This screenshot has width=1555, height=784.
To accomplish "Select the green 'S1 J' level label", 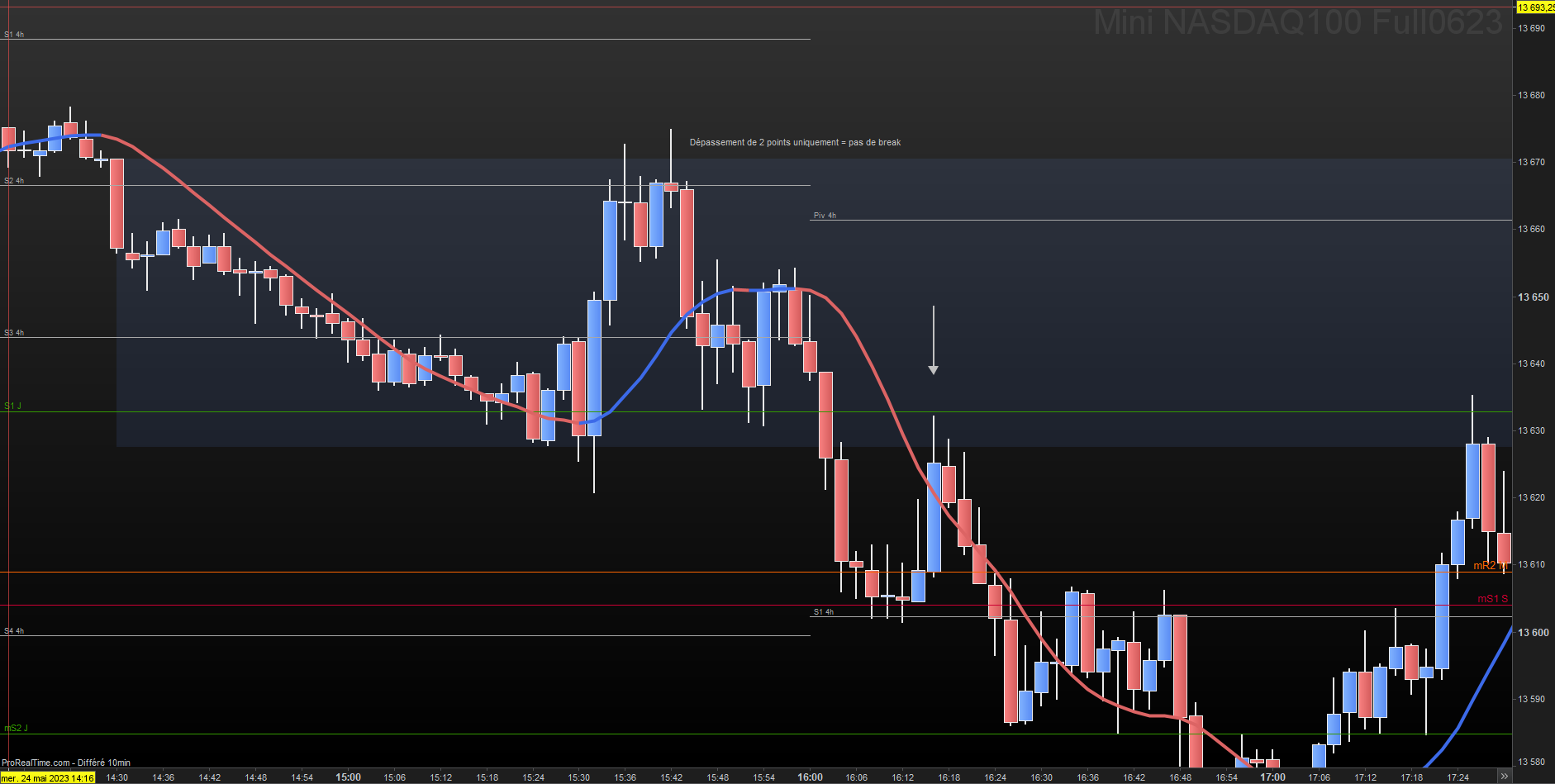I will [12, 406].
